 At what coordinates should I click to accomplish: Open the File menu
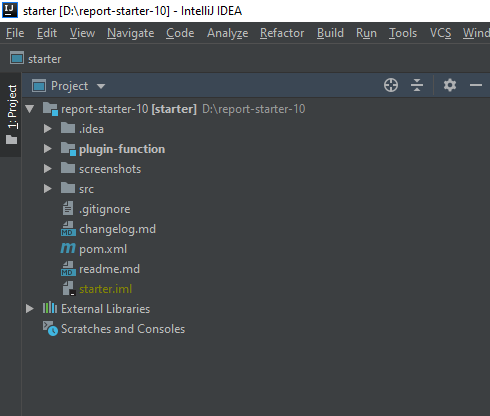tap(15, 33)
